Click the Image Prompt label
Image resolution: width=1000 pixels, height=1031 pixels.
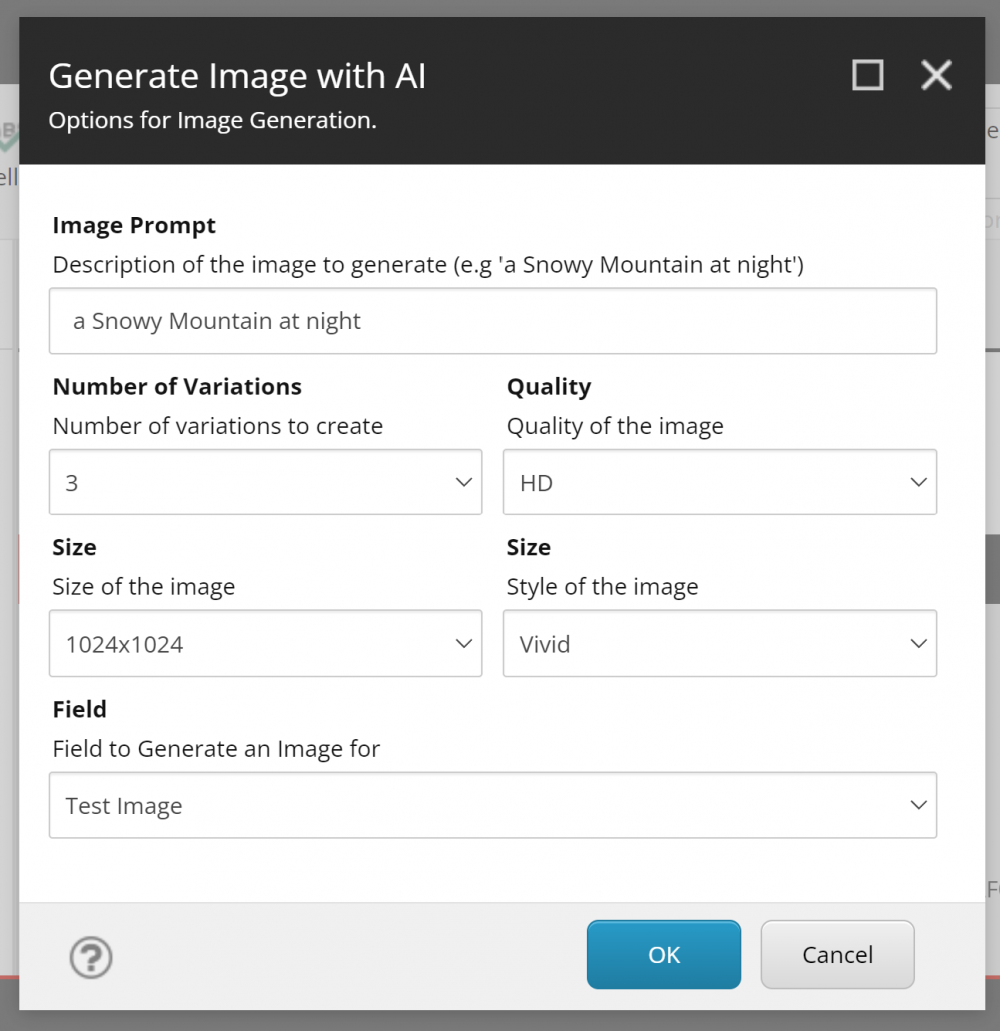[x=134, y=225]
